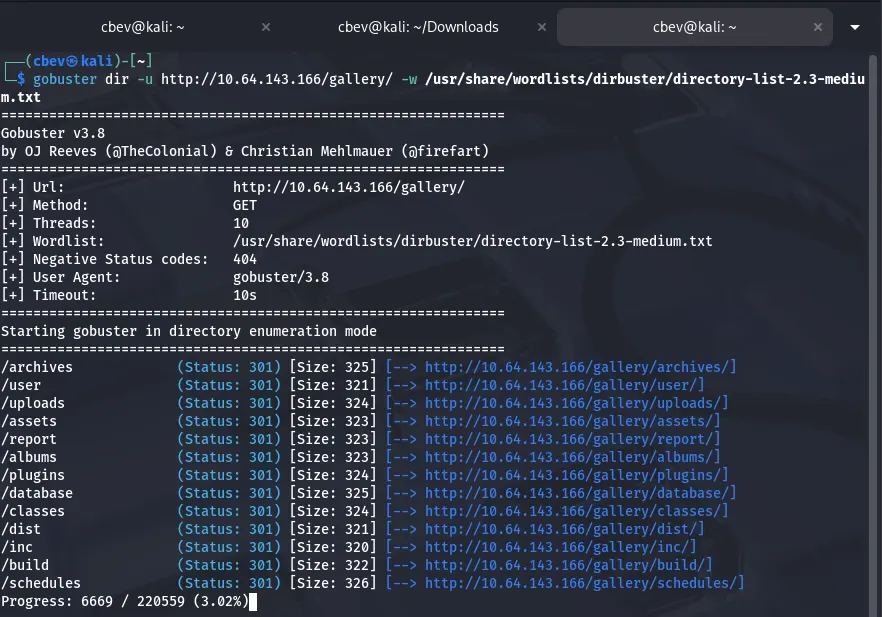
Task: Open the gallery/classes/ redirect URL
Action: point(576,511)
